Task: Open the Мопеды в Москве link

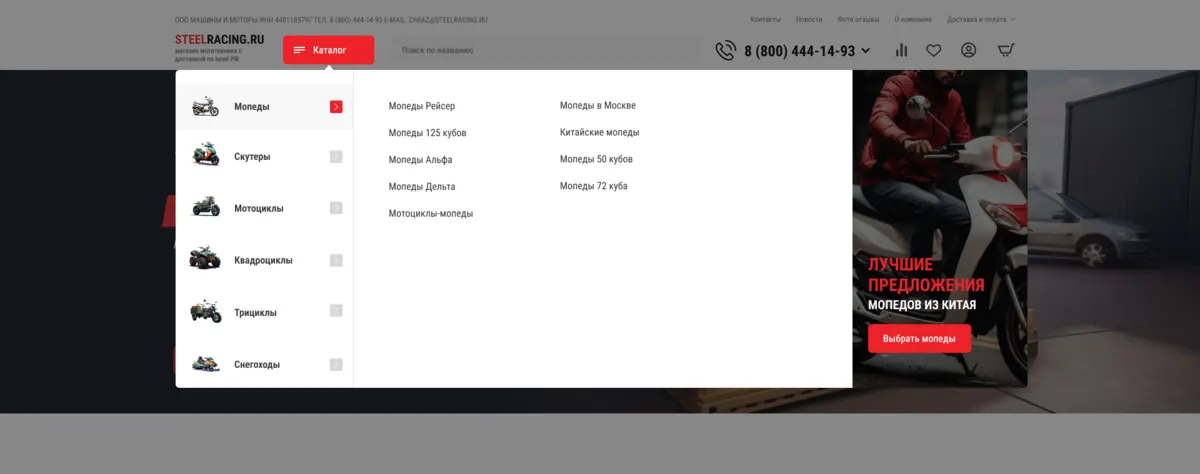Action: point(598,105)
